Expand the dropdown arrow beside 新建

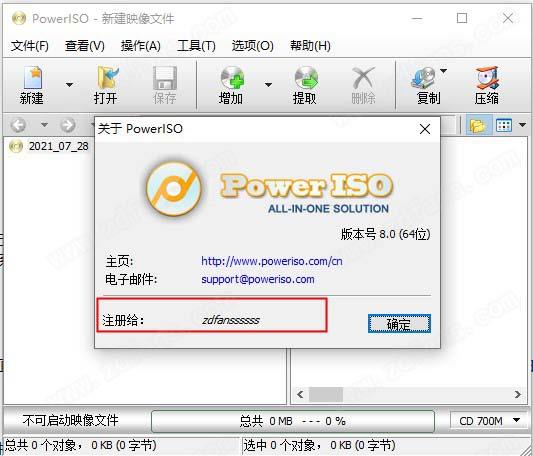click(x=69, y=85)
